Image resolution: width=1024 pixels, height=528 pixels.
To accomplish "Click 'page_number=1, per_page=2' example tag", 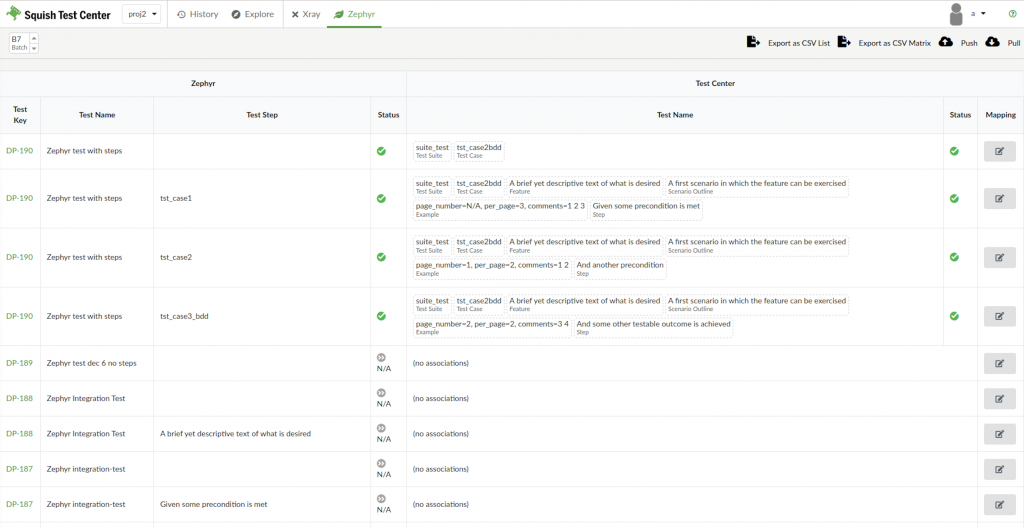I will coord(492,269).
